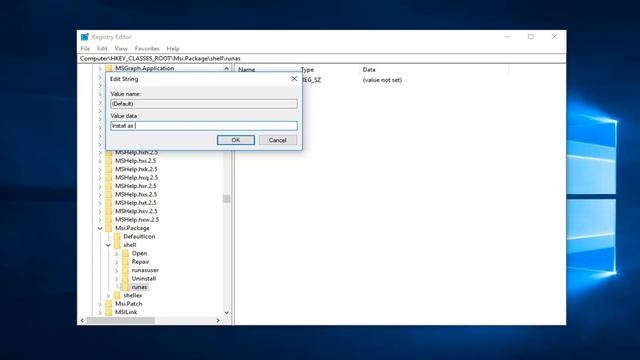The height and width of the screenshot is (360, 640).
Task: Expand the Open subkey arrow
Action: [x=117, y=253]
